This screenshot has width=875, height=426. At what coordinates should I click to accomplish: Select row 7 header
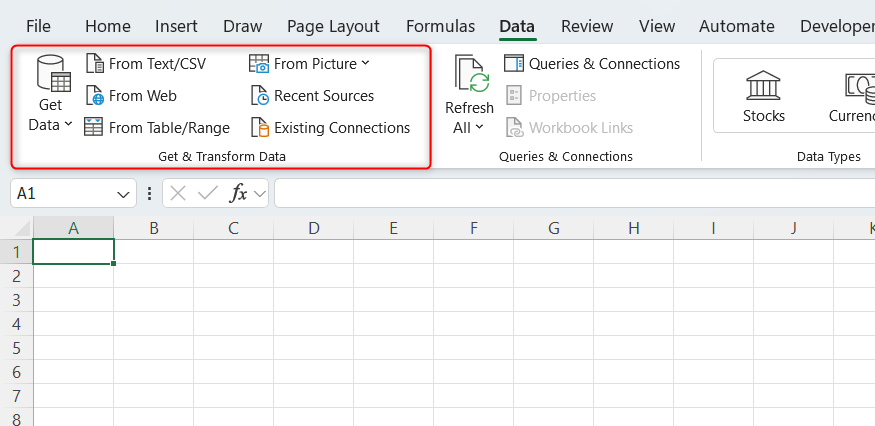[17, 396]
